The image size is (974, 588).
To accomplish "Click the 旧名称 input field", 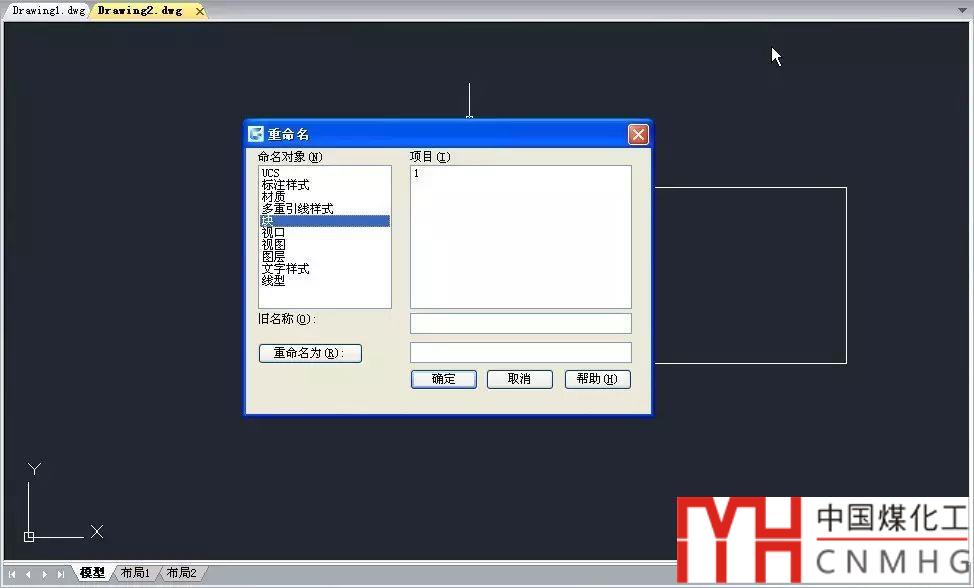I will coord(521,323).
